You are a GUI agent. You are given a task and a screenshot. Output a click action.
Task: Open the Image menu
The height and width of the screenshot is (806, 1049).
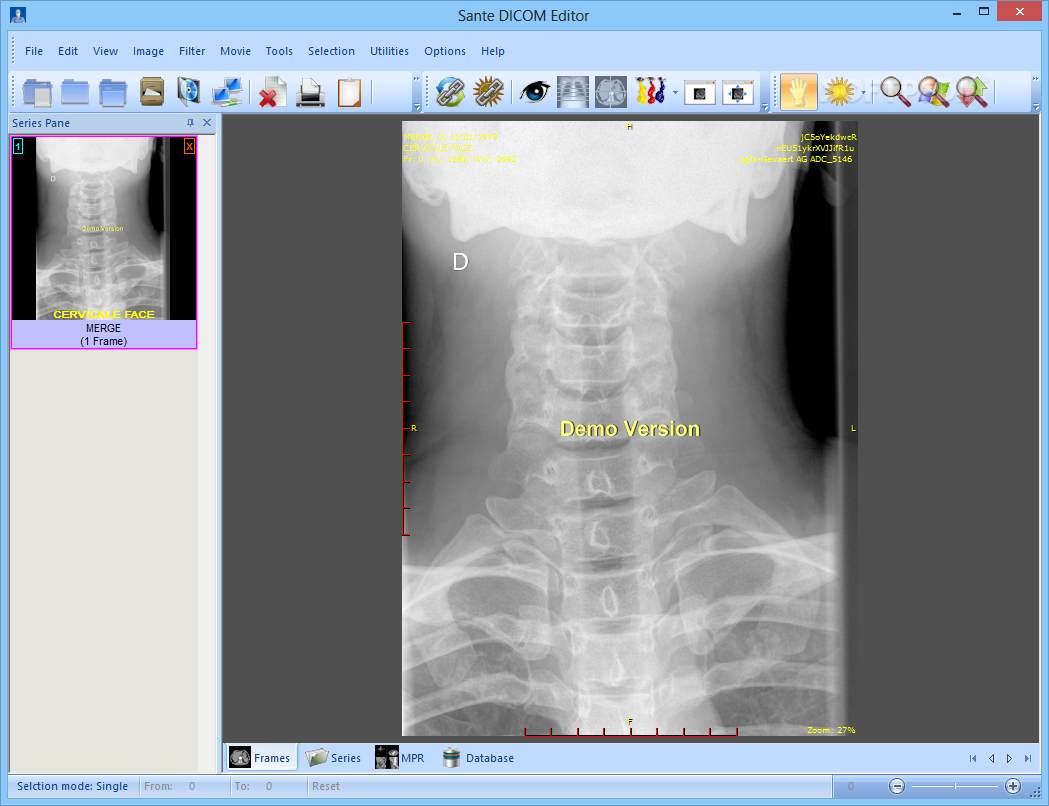pos(148,51)
